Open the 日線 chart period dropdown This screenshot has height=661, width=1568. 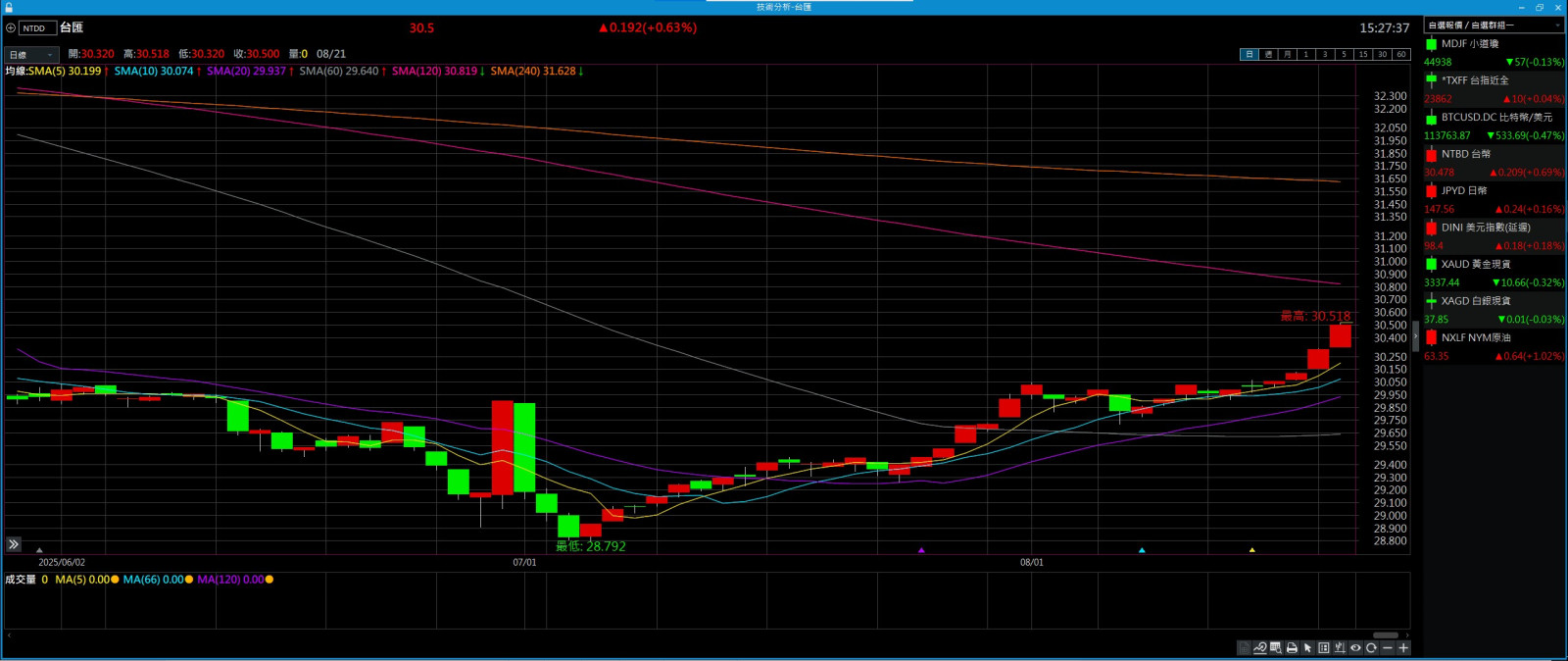[x=31, y=55]
